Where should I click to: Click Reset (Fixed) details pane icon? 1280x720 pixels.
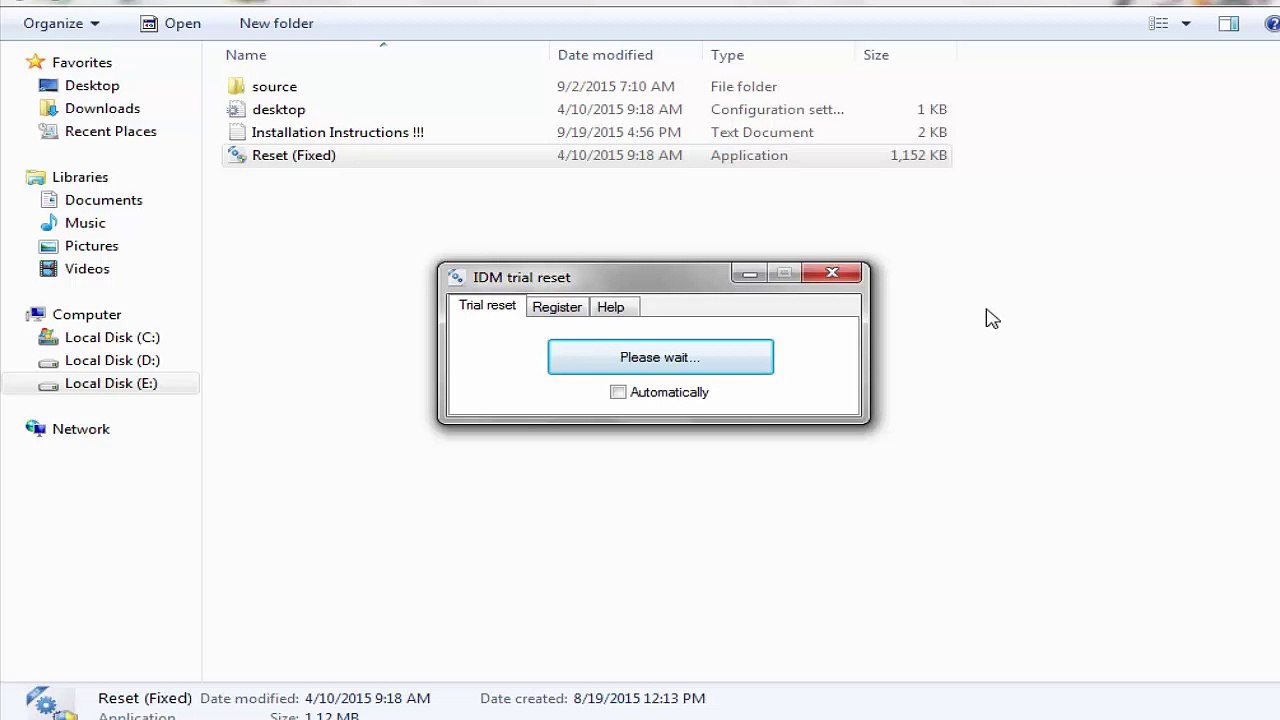[x=50, y=703]
